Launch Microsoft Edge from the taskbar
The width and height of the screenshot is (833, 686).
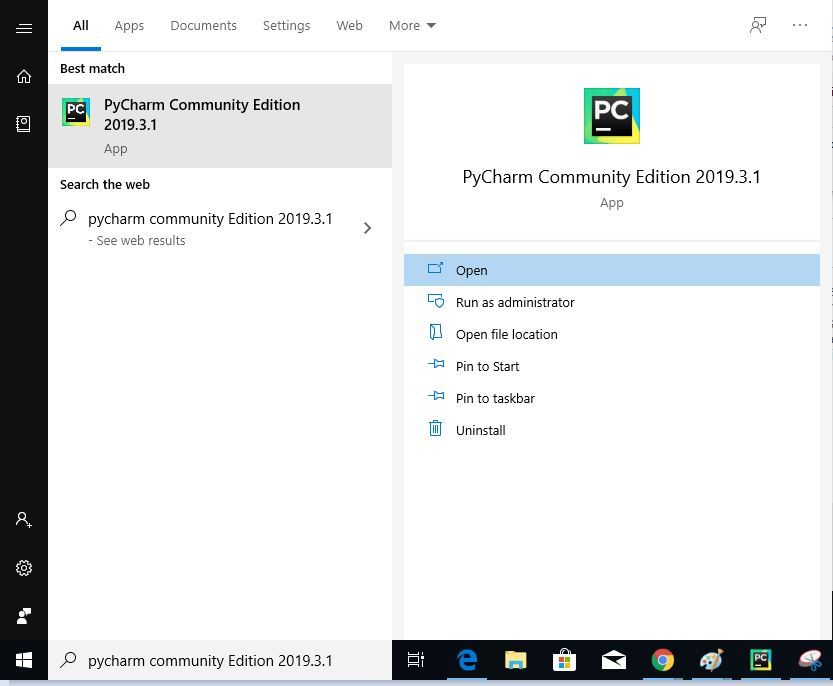point(466,660)
